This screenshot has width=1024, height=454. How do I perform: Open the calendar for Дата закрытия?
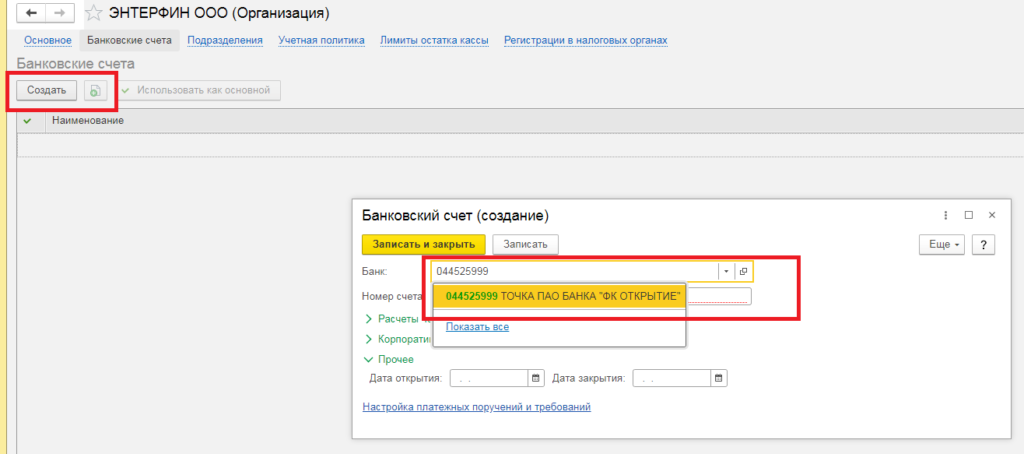tap(718, 378)
